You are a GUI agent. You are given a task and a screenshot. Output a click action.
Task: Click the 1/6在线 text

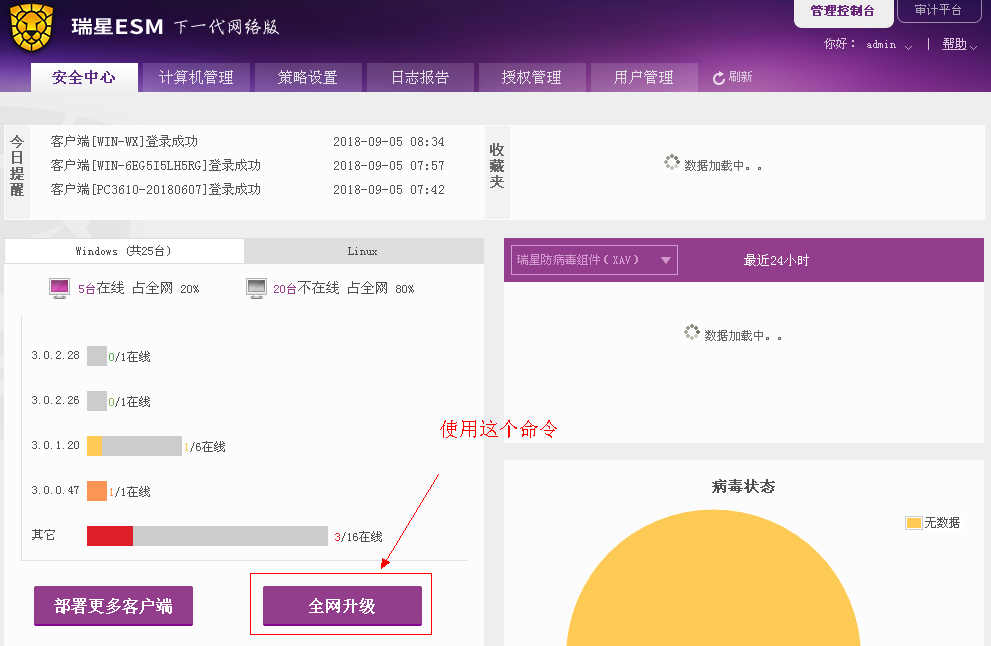point(205,447)
